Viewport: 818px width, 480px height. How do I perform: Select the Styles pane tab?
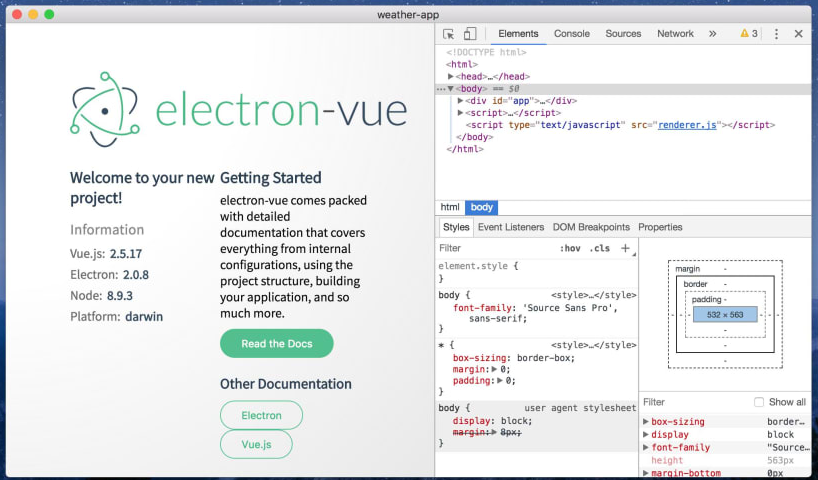pos(456,227)
